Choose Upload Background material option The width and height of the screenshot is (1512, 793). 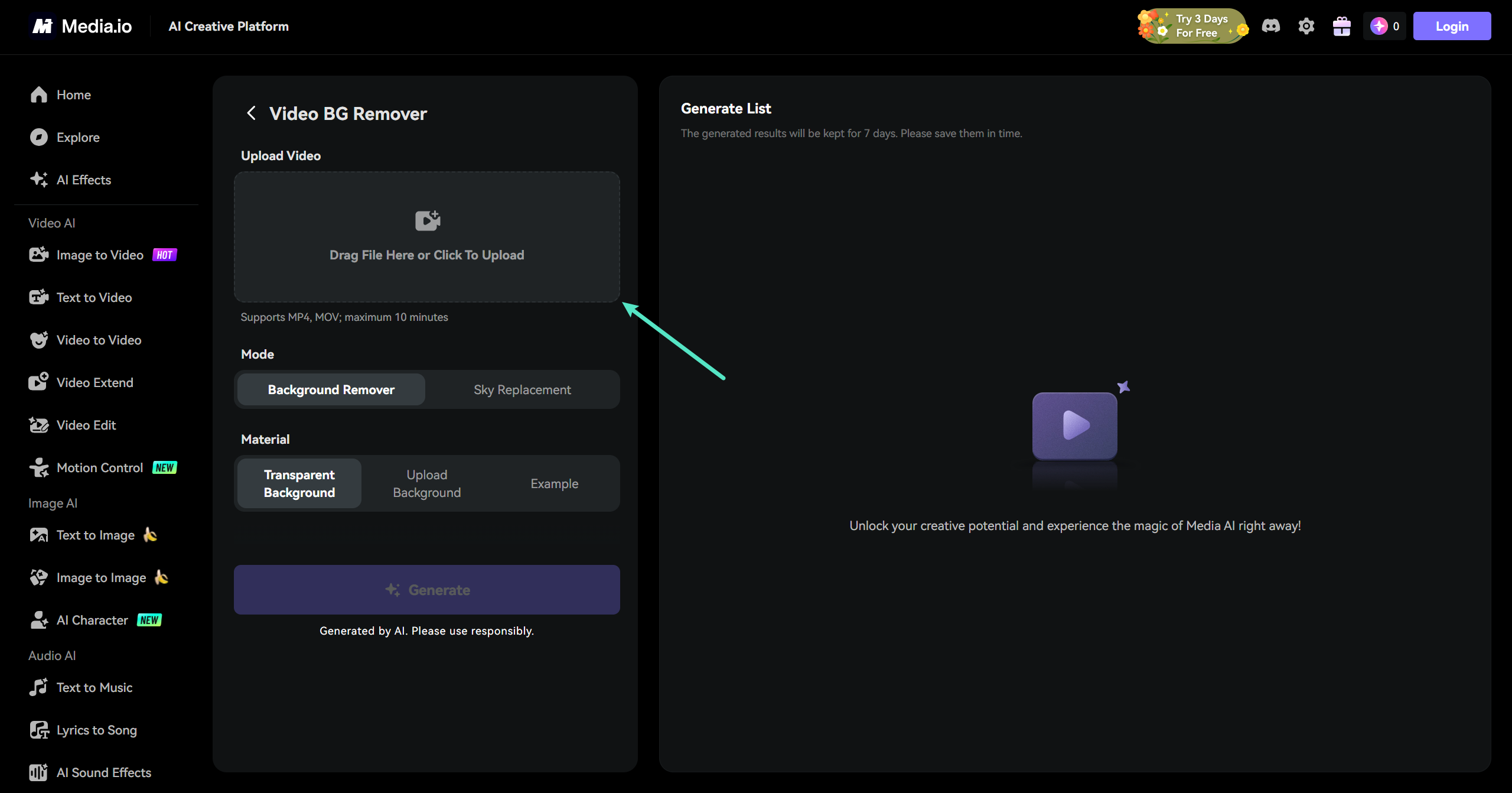[x=426, y=483]
